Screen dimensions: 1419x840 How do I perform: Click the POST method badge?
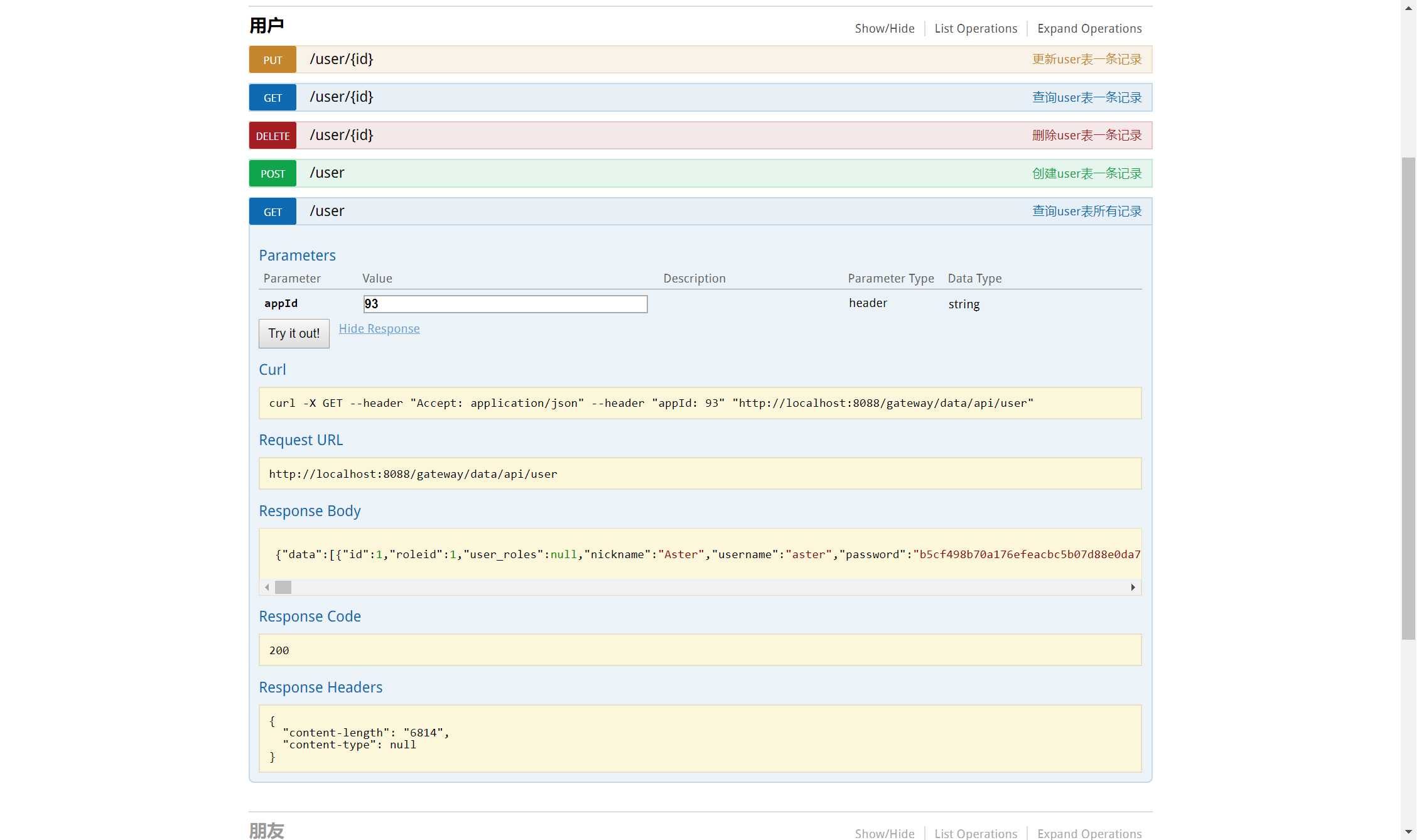tap(272, 174)
